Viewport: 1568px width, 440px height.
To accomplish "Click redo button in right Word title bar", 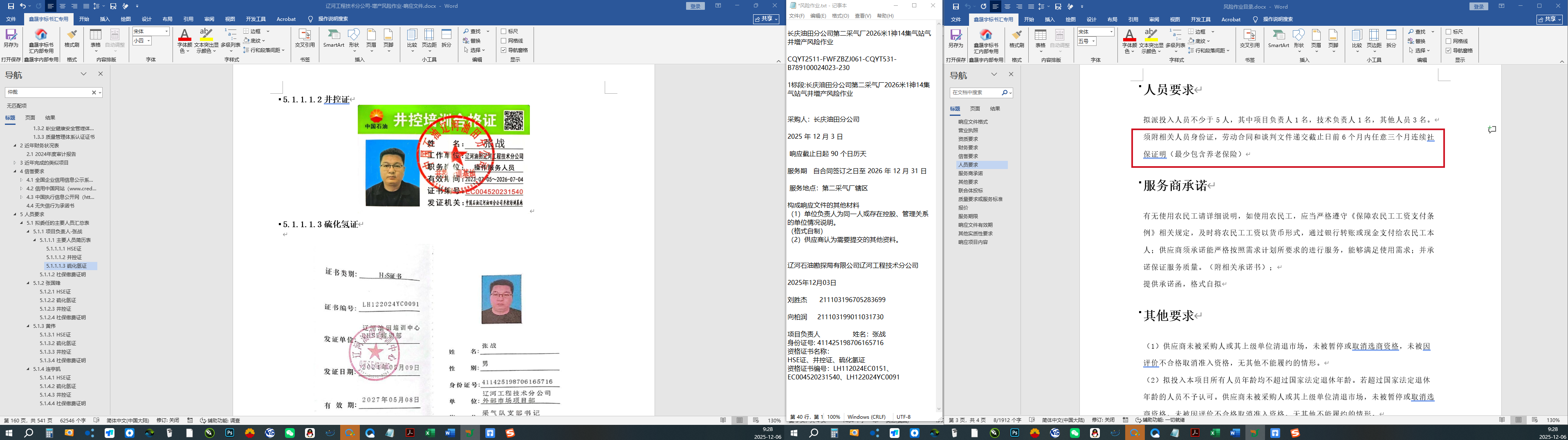I will (x=983, y=7).
